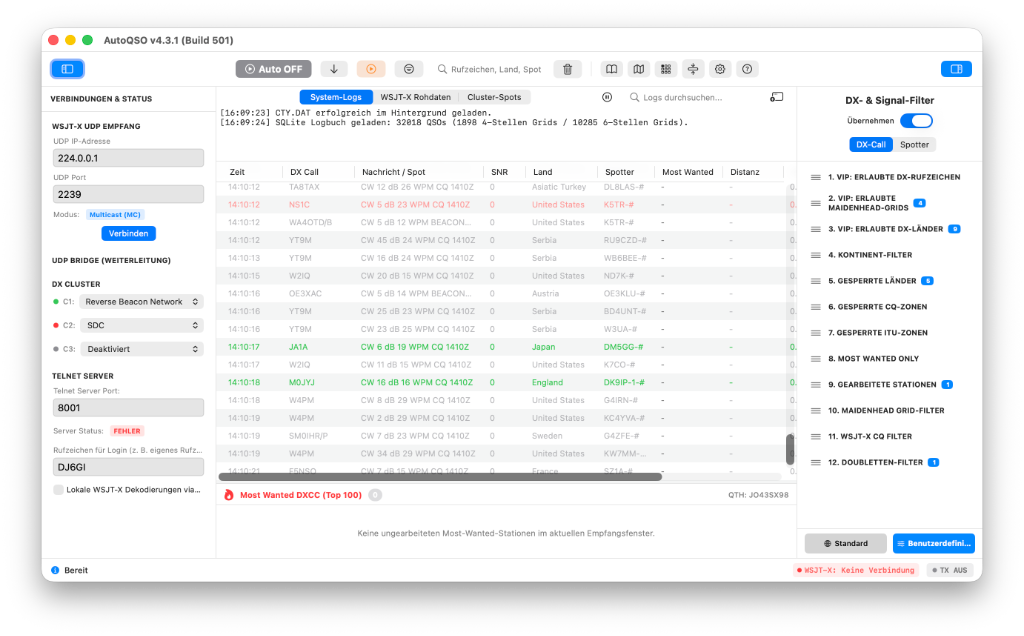Click the Standard preset button
The image size is (1024, 636).
click(x=845, y=543)
